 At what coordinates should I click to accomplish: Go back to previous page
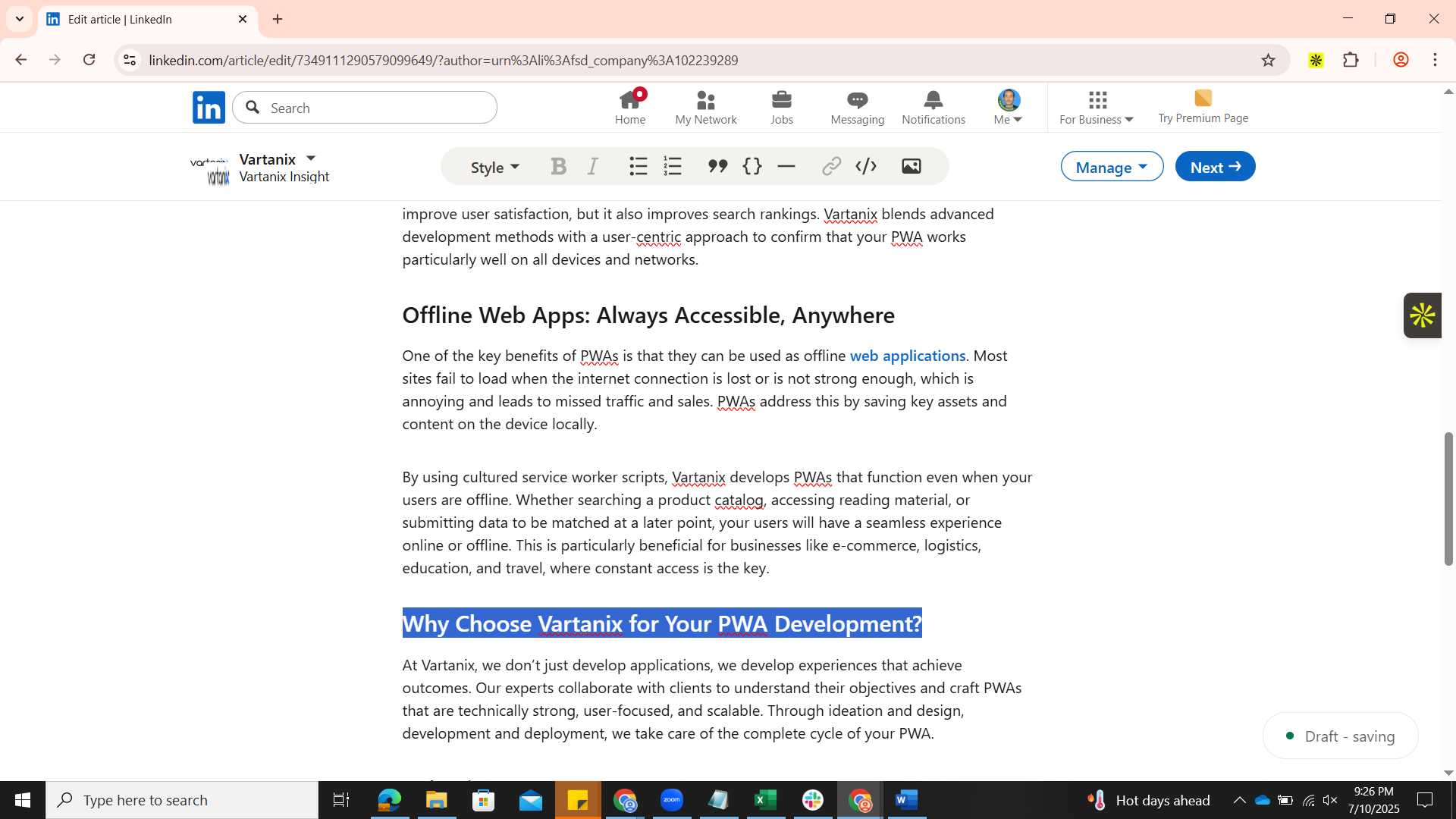click(20, 60)
